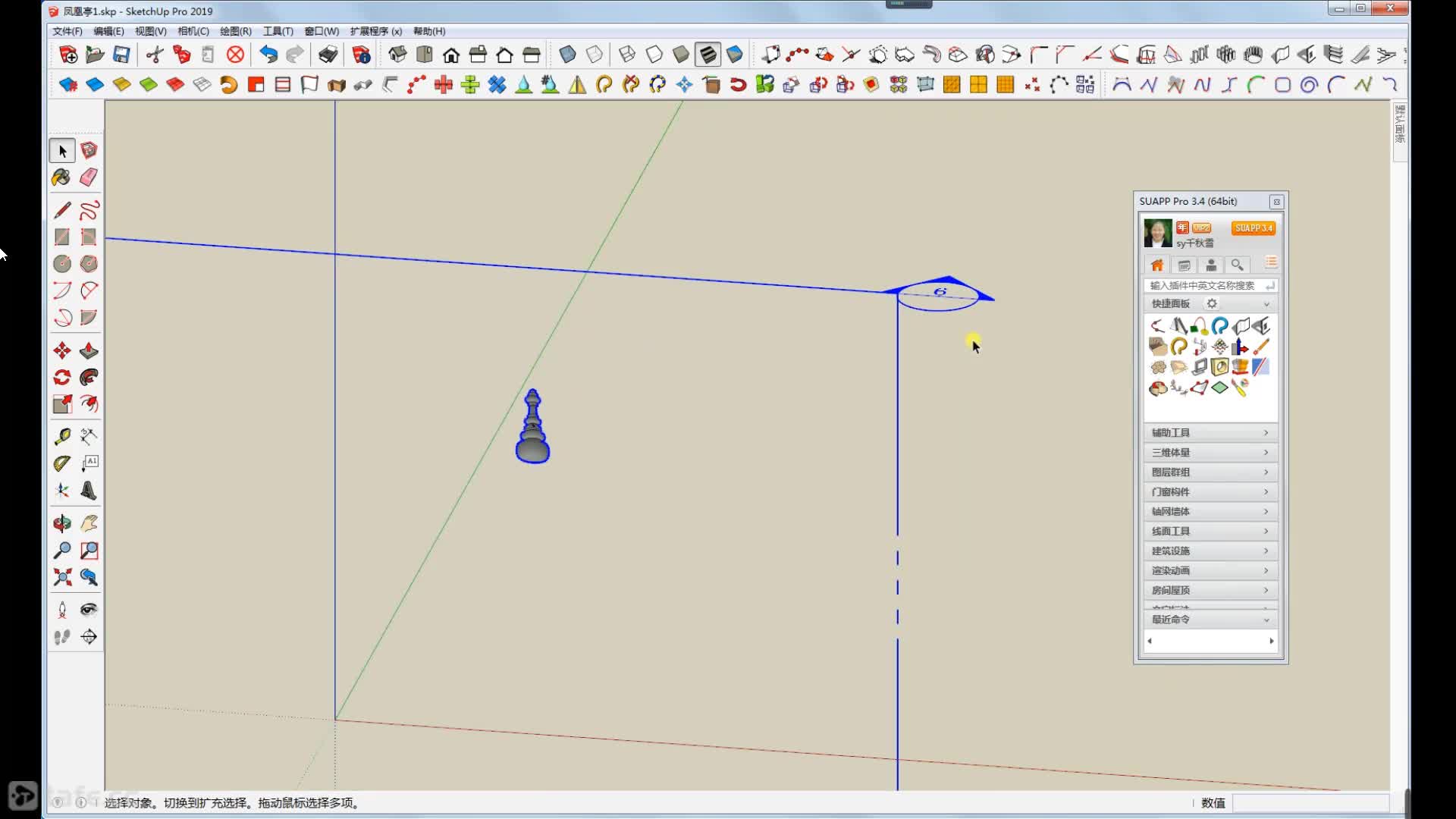Open the SUAPP user profile tab
1456x819 pixels.
click(x=1211, y=265)
